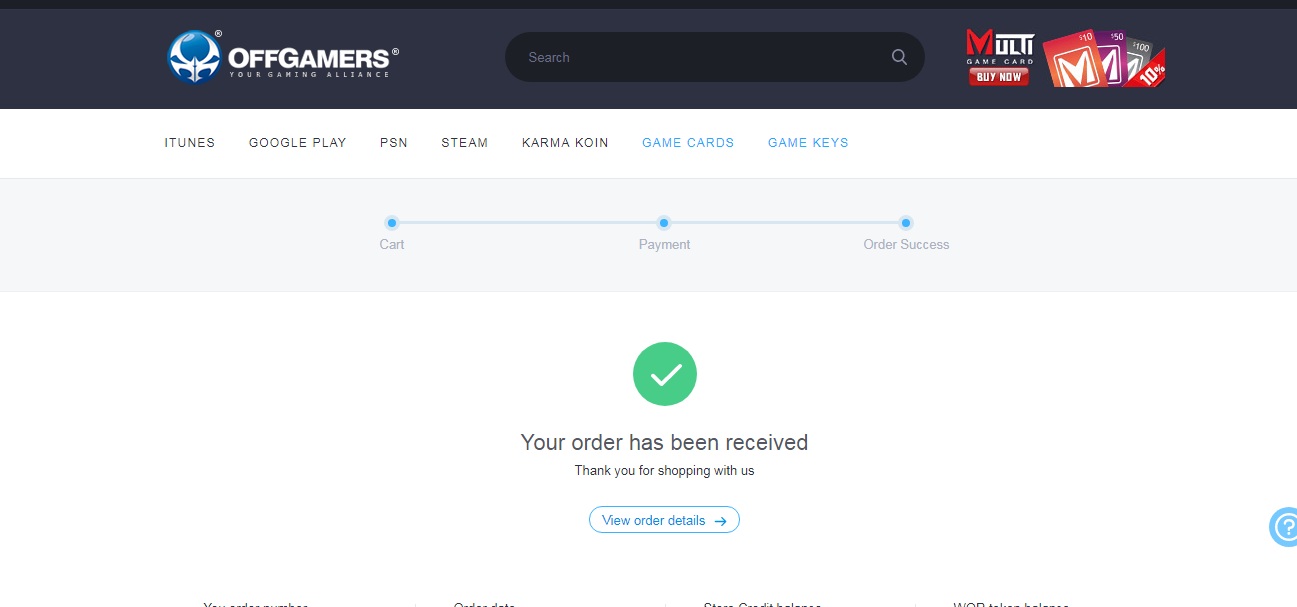Open the GAME CARDS category
Screen dimensions: 1297x607
(687, 142)
